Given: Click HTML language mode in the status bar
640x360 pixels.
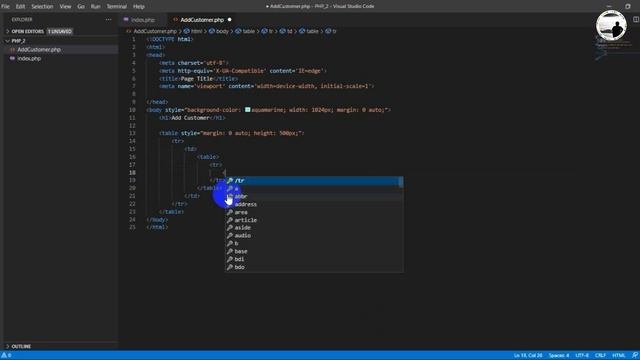Looking at the screenshot, I should [618, 356].
